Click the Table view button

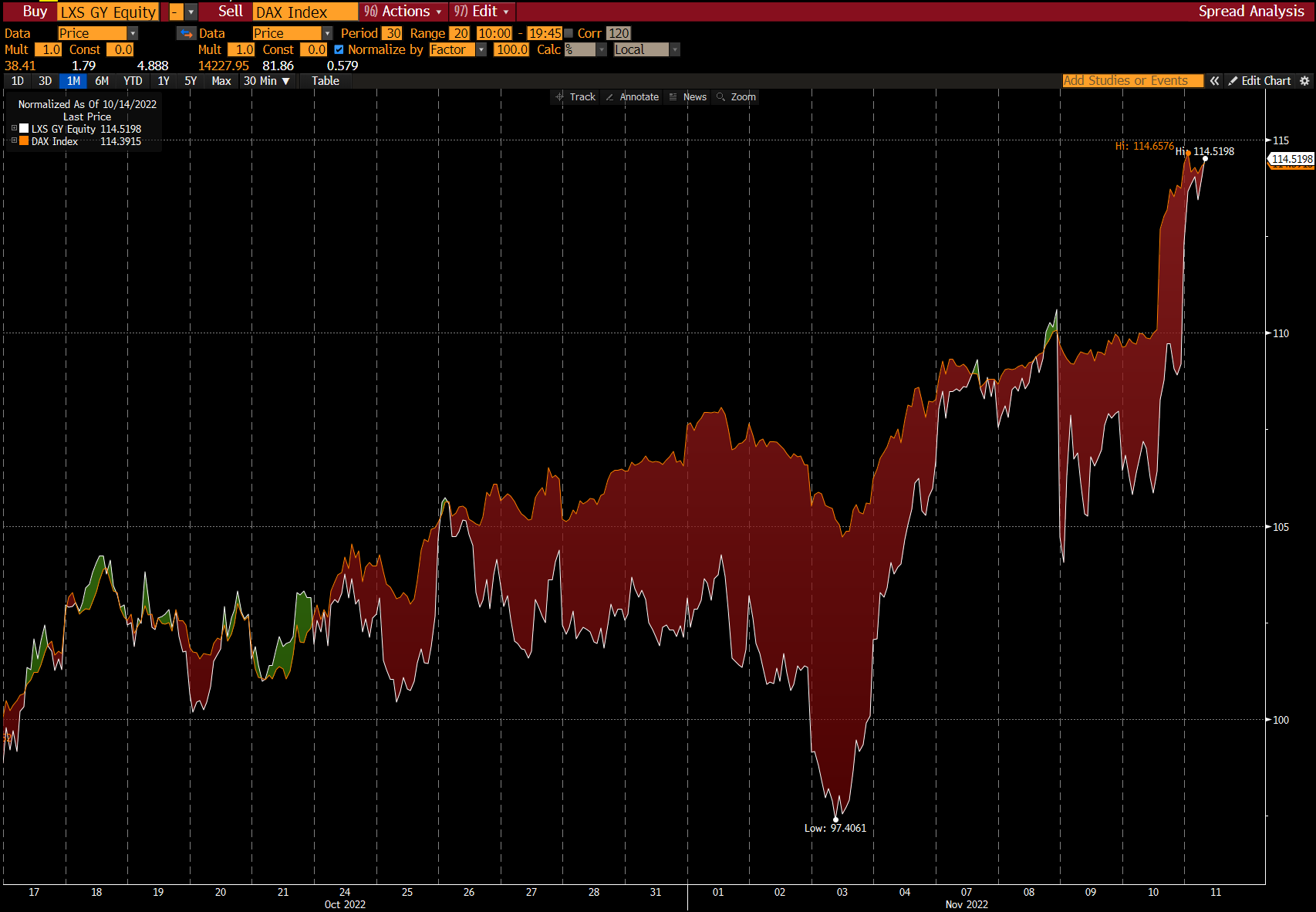pos(326,81)
